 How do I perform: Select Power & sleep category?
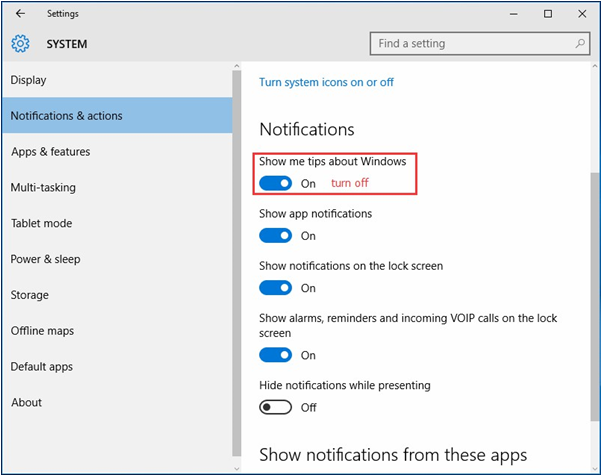coord(117,259)
